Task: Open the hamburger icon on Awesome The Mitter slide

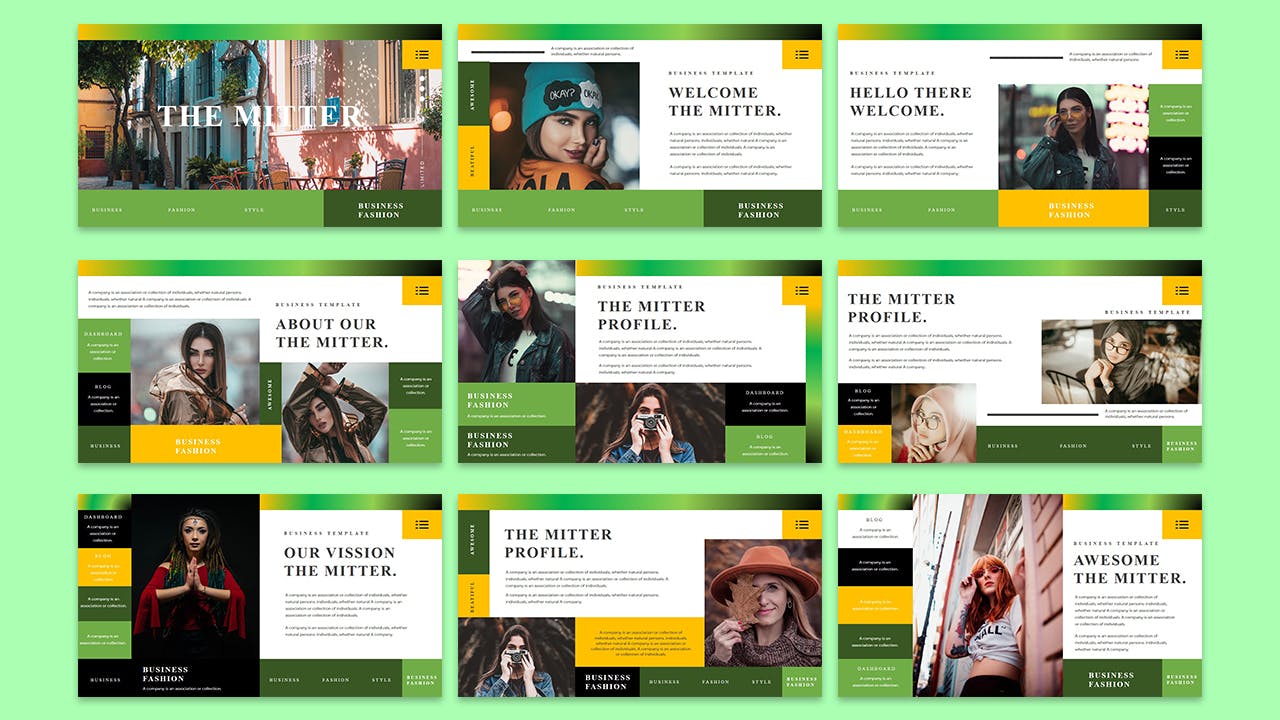Action: coord(1182,525)
